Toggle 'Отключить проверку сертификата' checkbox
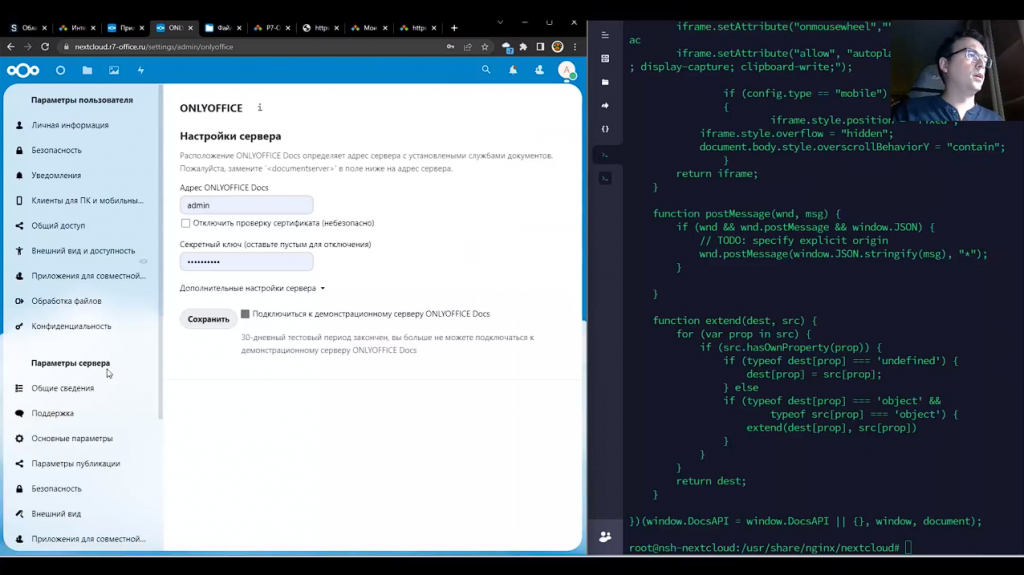This screenshot has height=575, width=1024. coord(185,223)
